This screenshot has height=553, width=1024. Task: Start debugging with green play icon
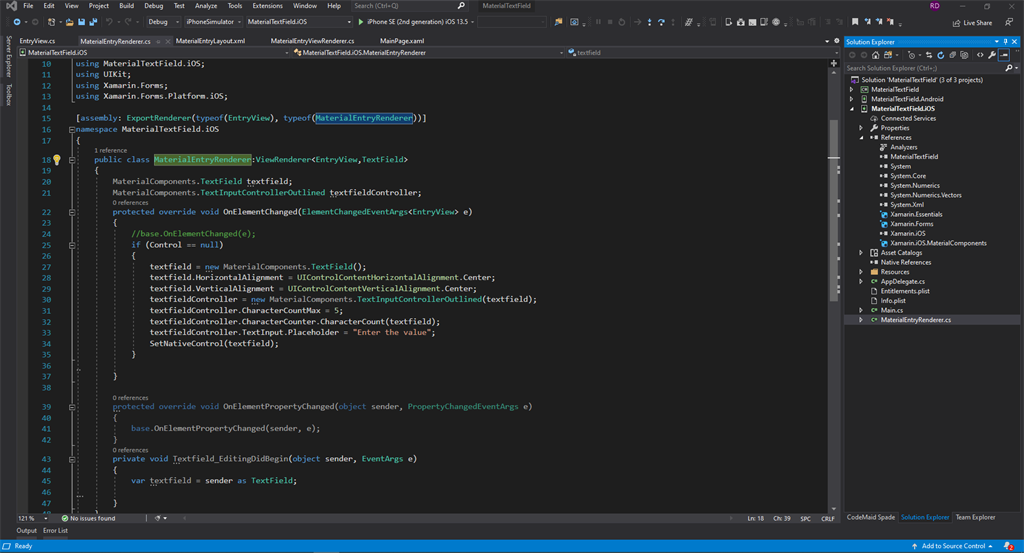coord(360,21)
